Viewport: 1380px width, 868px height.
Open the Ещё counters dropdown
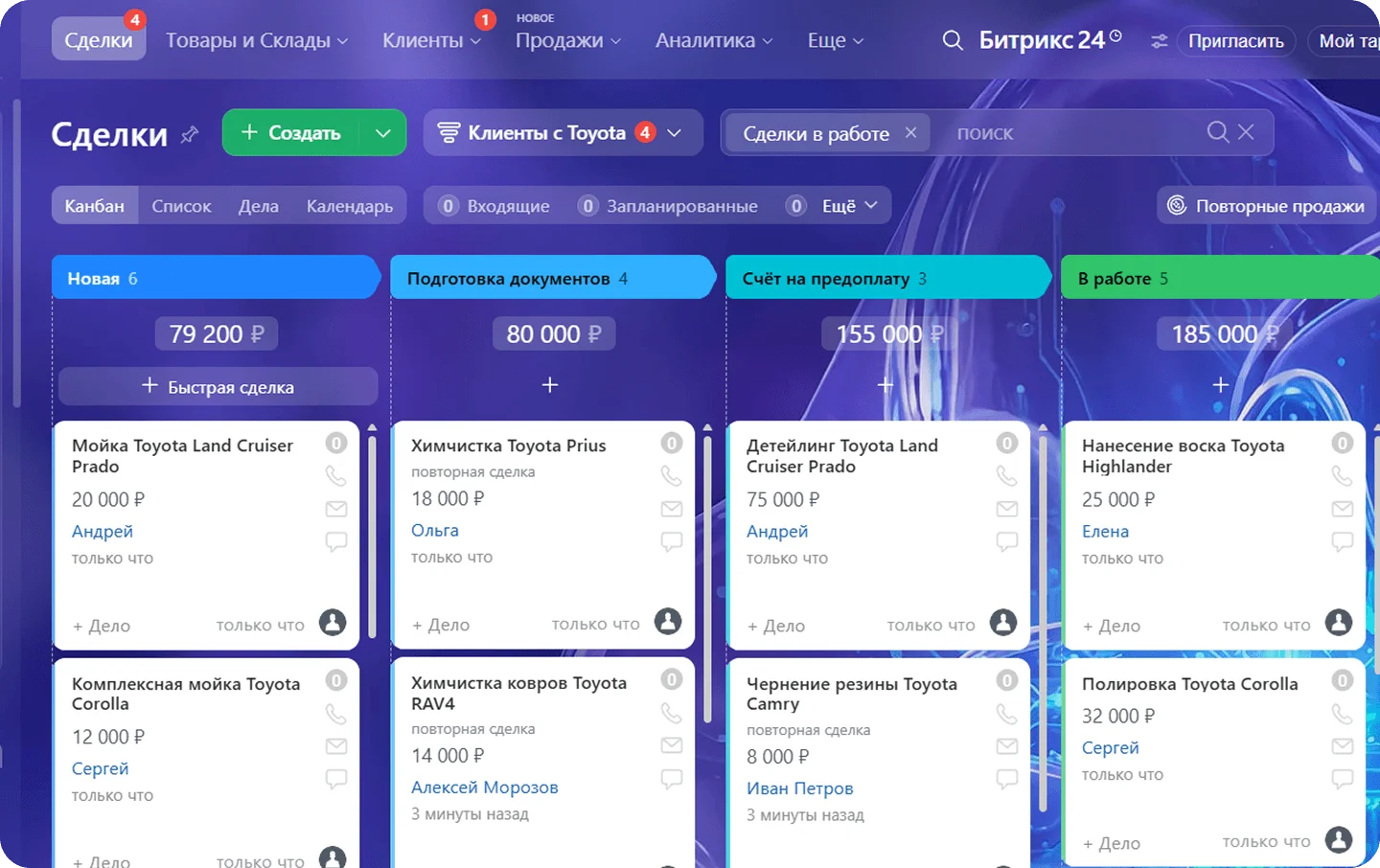click(x=848, y=206)
